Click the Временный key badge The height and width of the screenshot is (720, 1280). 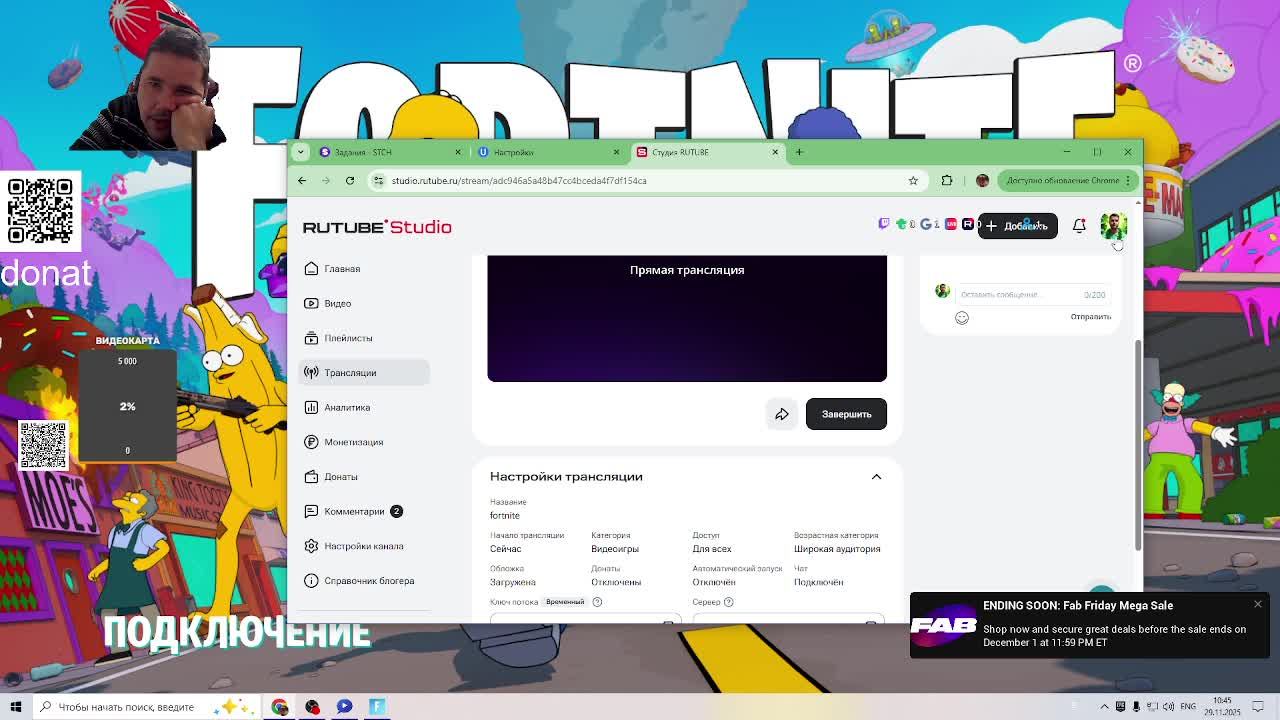click(565, 602)
